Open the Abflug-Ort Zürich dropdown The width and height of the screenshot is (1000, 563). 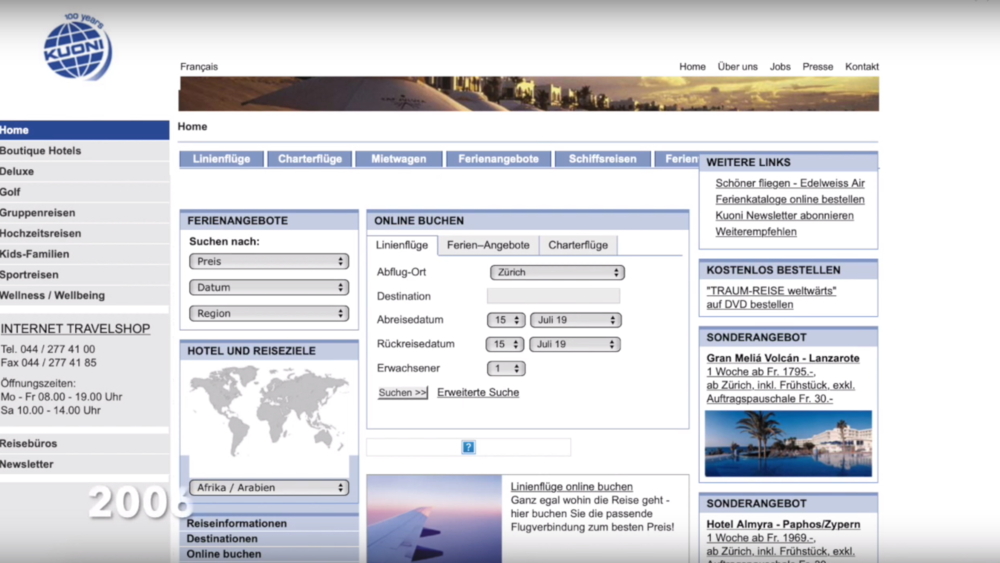557,272
